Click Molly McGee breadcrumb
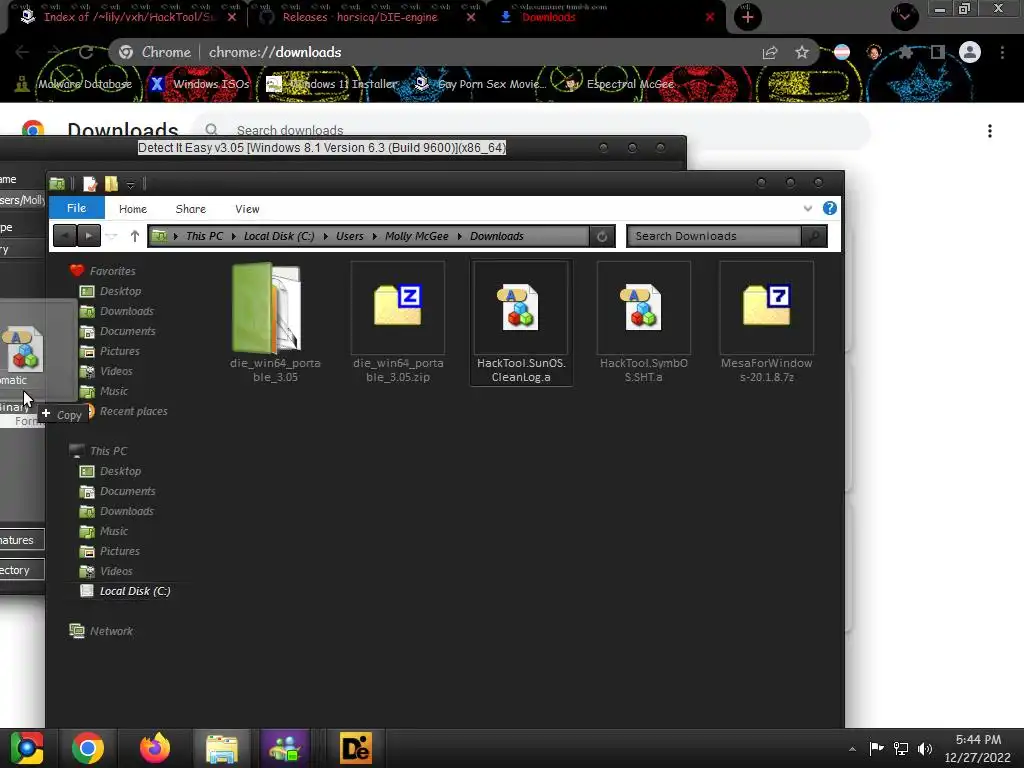This screenshot has height=768, width=1024. [417, 236]
